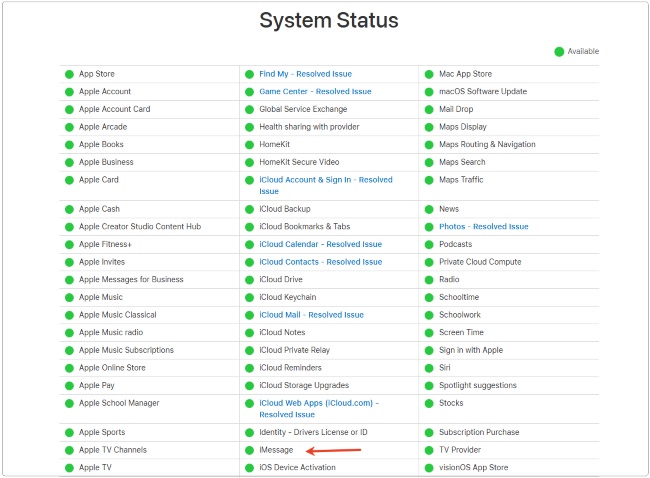
Task: Click the green dot beside iCloud Backup
Action: click(249, 209)
